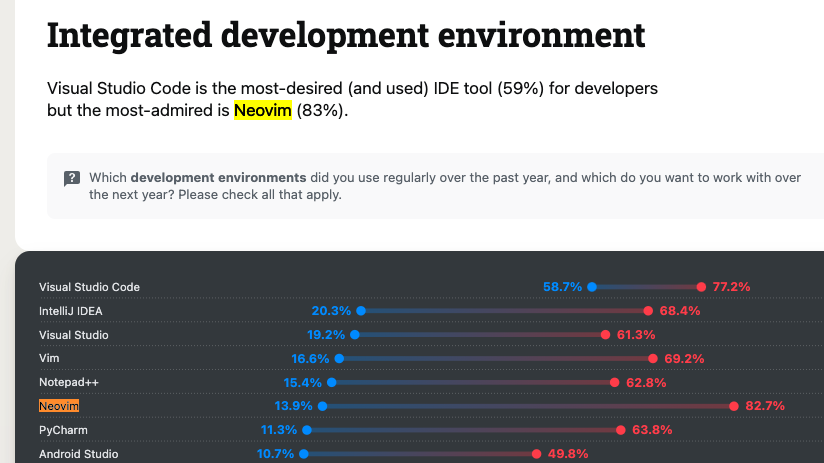This screenshot has width=824, height=463.
Task: Click IntelliJ IDEA's blue 20.3% dot
Action: tap(361, 311)
